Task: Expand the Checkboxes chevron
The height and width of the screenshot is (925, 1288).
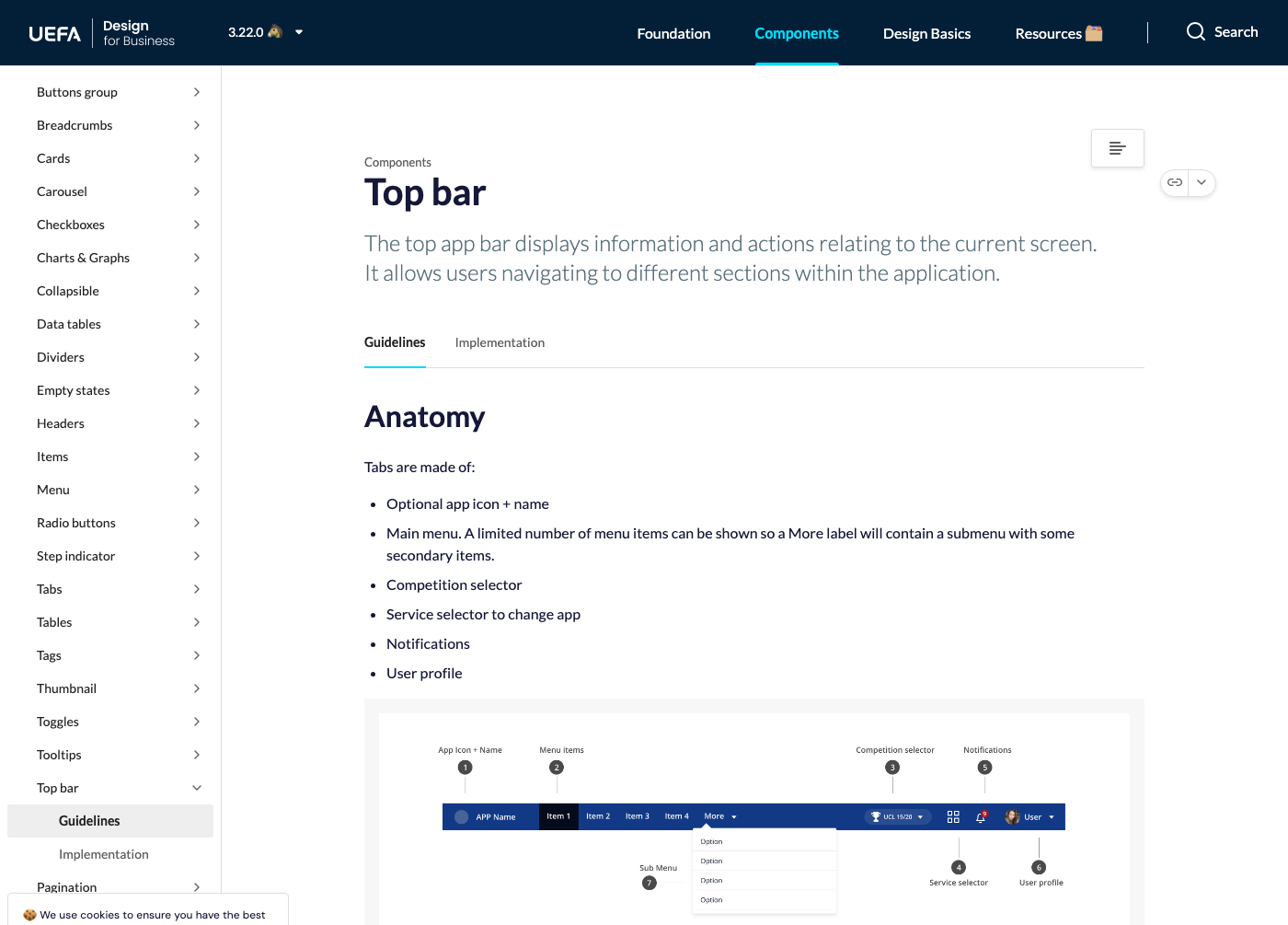Action: tap(197, 225)
